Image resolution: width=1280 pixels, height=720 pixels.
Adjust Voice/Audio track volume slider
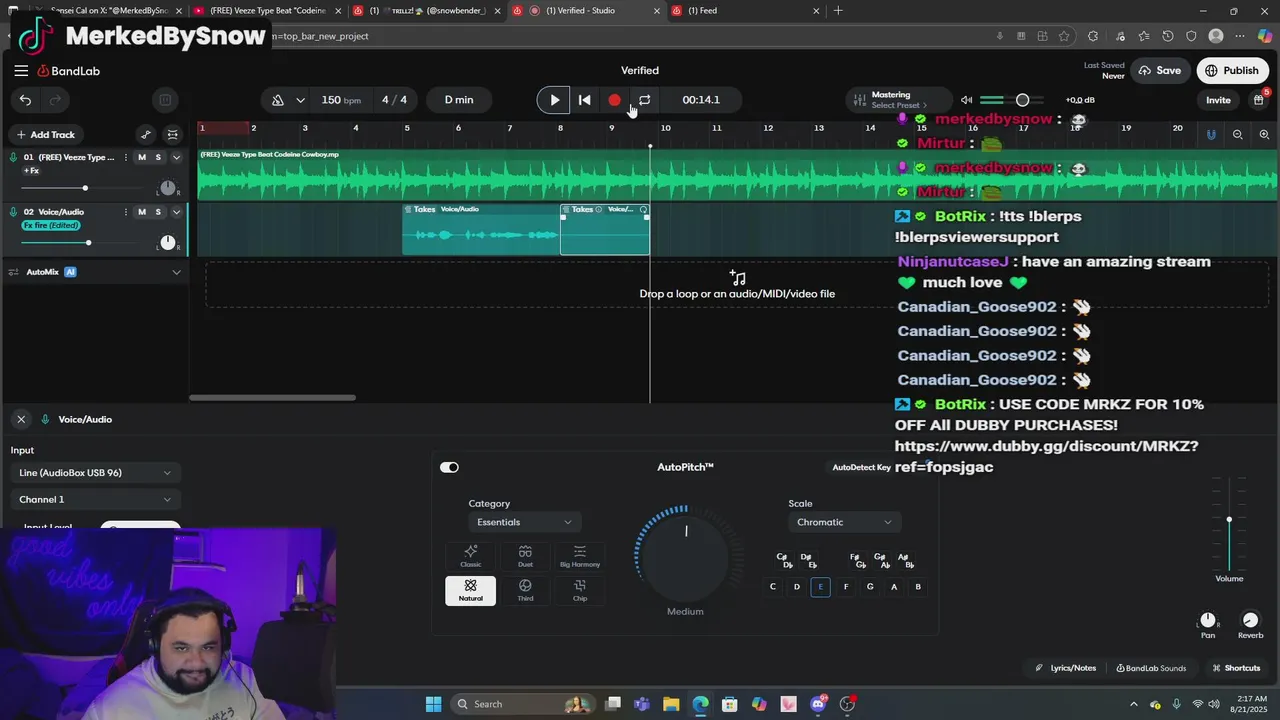pos(88,243)
